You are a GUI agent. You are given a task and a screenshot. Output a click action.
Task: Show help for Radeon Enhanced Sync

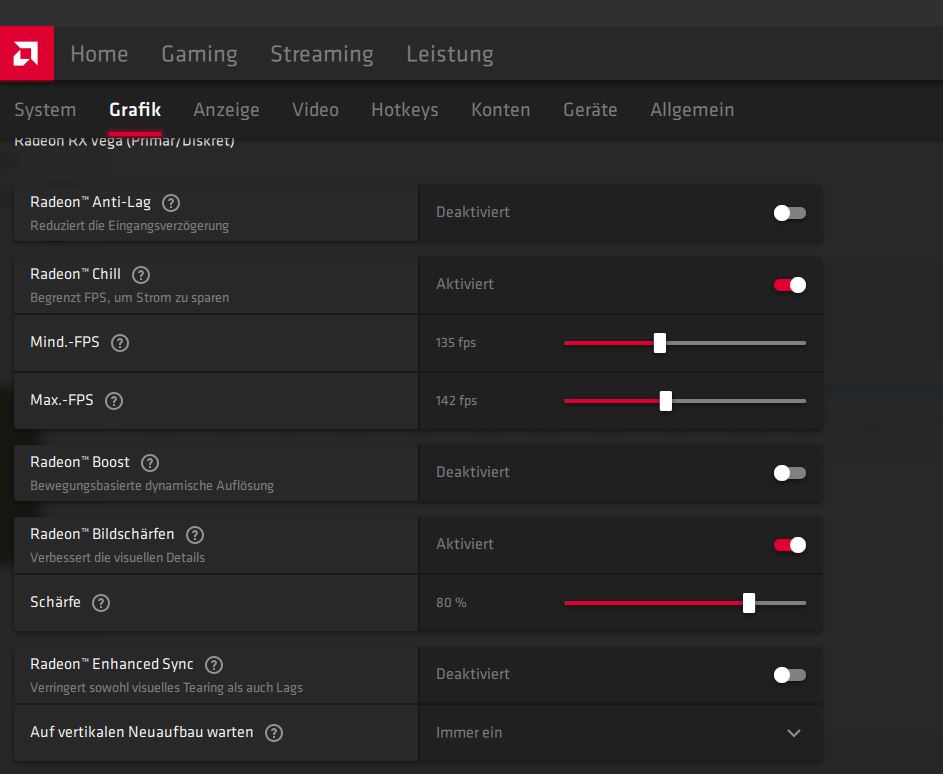click(x=214, y=665)
